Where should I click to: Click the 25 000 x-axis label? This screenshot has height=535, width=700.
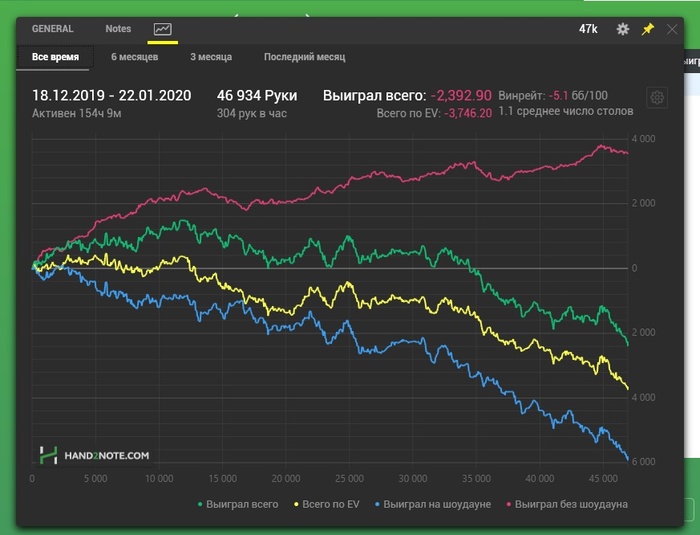click(350, 479)
